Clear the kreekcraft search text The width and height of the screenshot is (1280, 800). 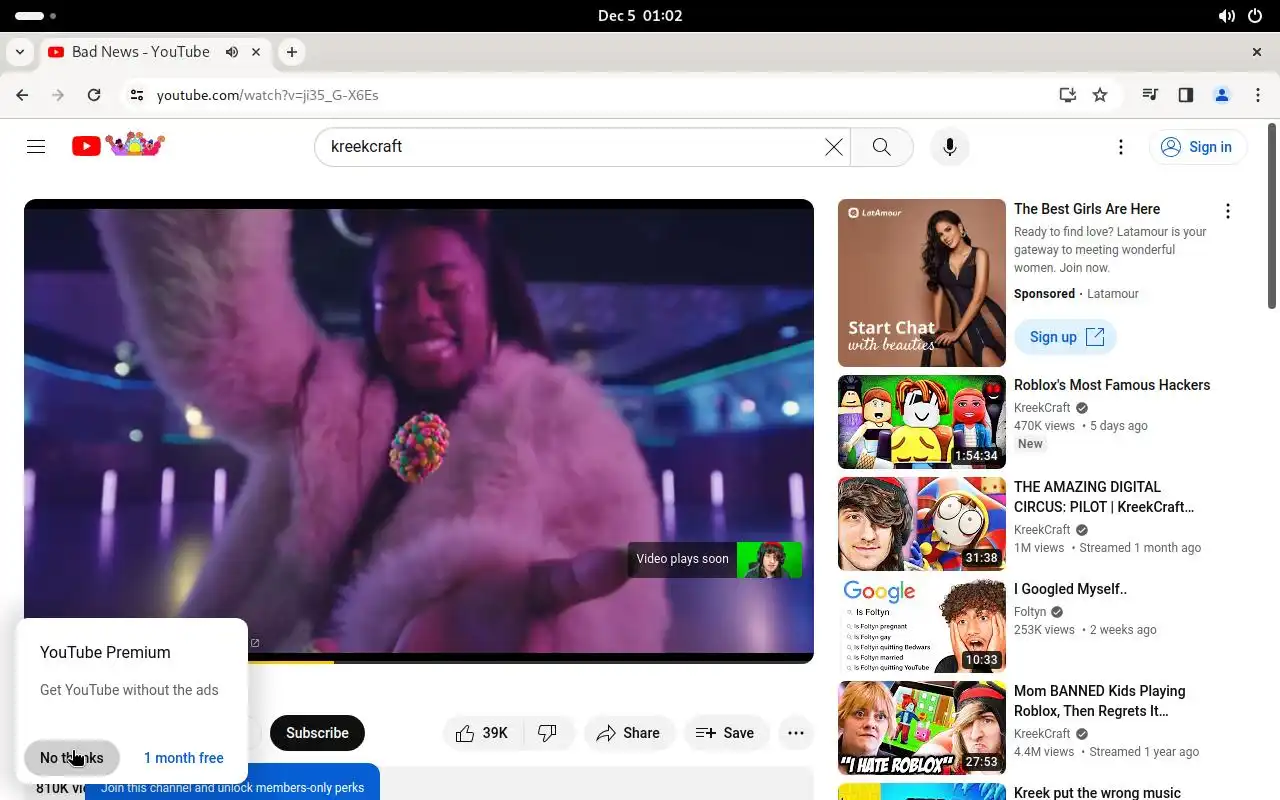833,147
